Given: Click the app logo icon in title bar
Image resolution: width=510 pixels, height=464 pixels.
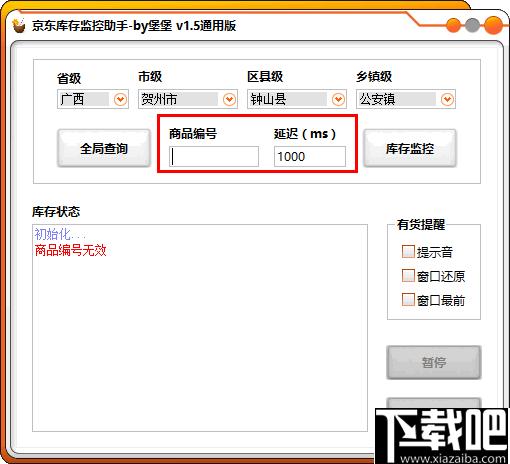Looking at the screenshot, I should pos(19,26).
